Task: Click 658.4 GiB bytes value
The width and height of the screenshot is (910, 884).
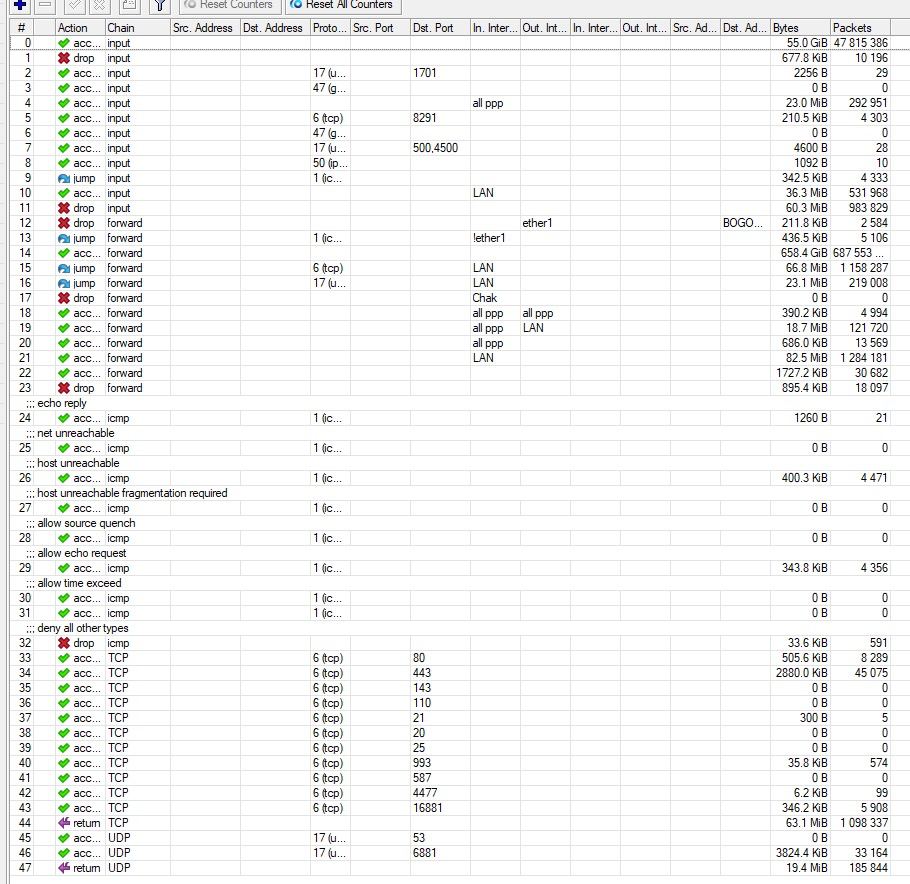Action: [x=804, y=253]
